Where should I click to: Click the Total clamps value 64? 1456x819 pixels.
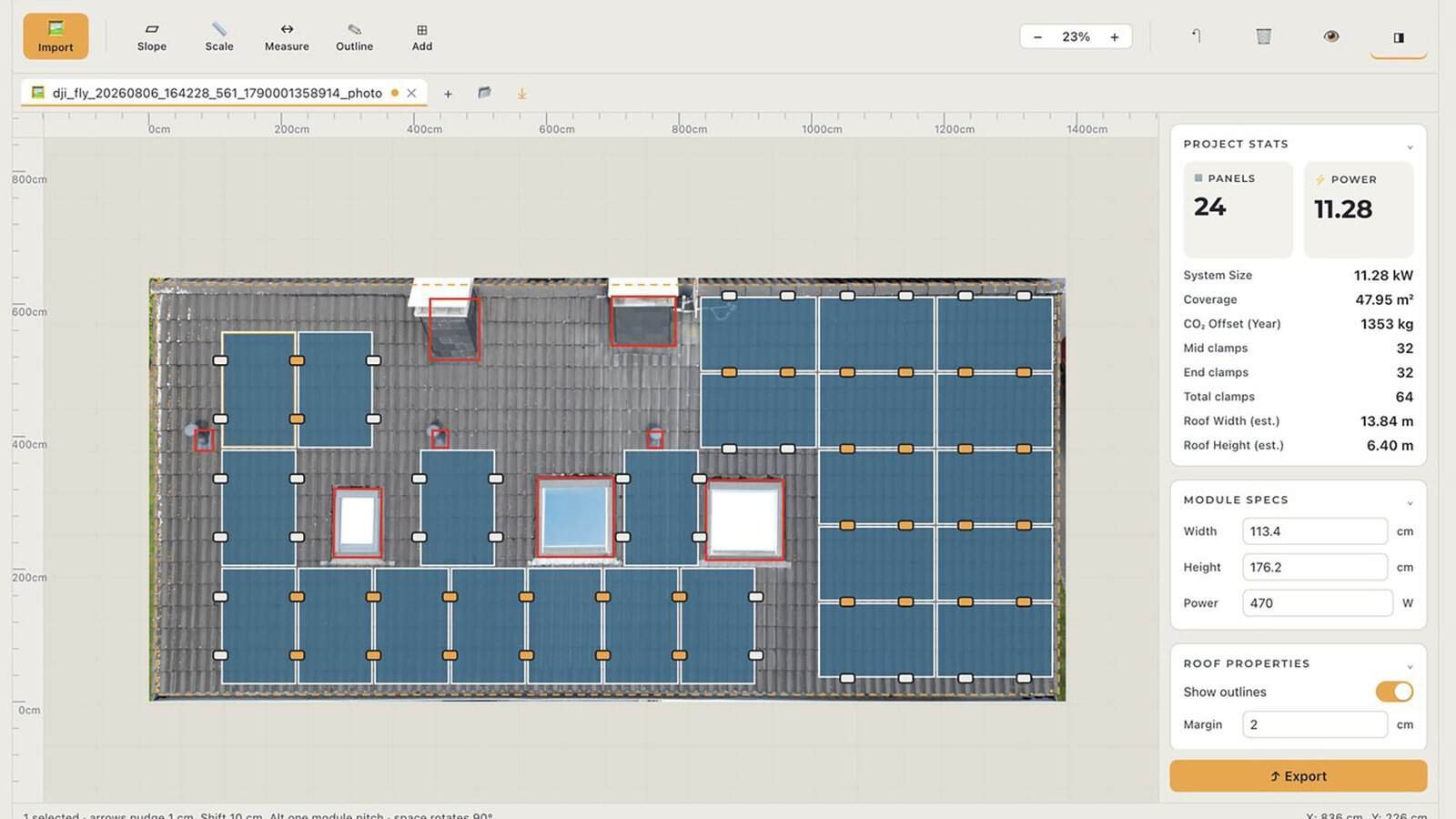1404,397
